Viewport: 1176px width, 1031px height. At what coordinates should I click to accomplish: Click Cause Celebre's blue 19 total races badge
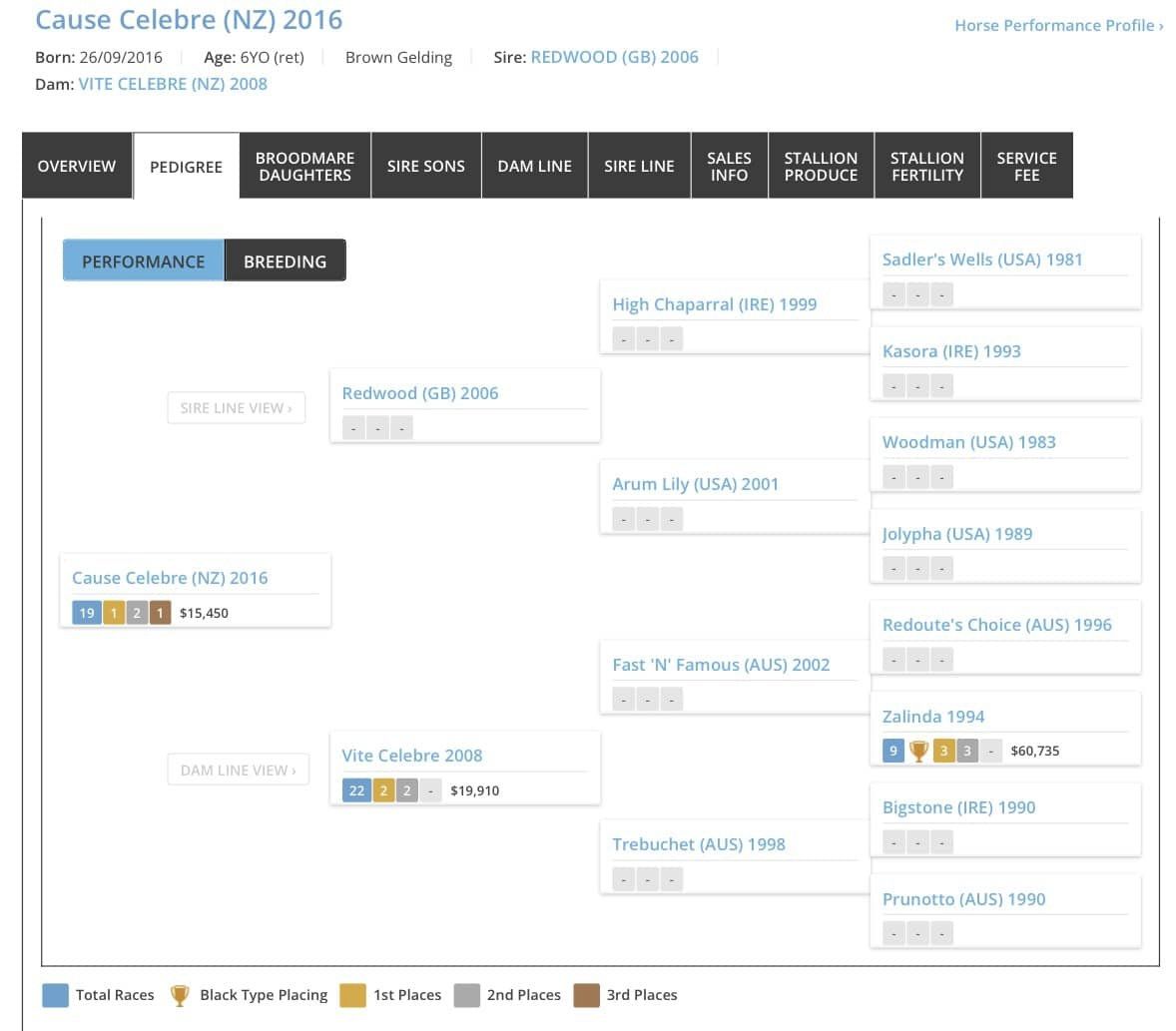(x=86, y=613)
